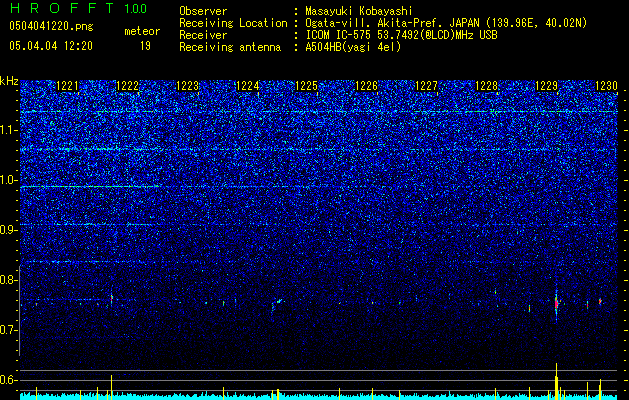Click the kHz axis unit label
Image resolution: width=629 pixels, height=400 pixels.
click(x=9, y=81)
